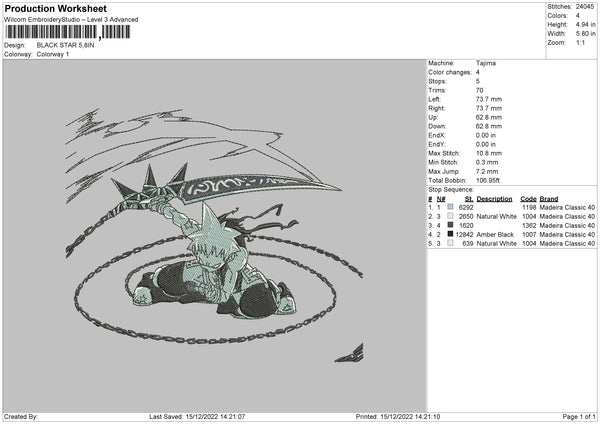This screenshot has height=424, width=600.
Task: Click the Zoom value 1:1
Action: pos(580,42)
